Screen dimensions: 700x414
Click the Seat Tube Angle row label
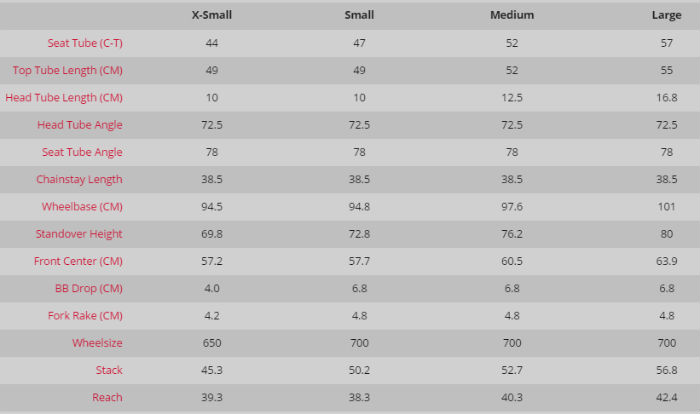pyautogui.click(x=82, y=152)
